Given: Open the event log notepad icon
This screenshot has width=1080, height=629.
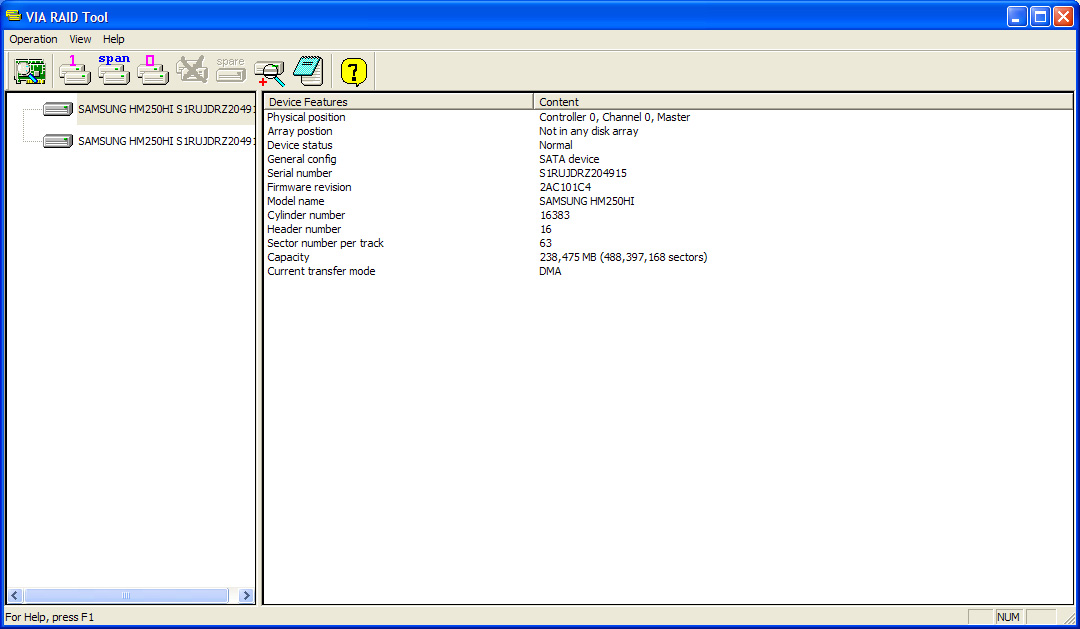Looking at the screenshot, I should (308, 71).
